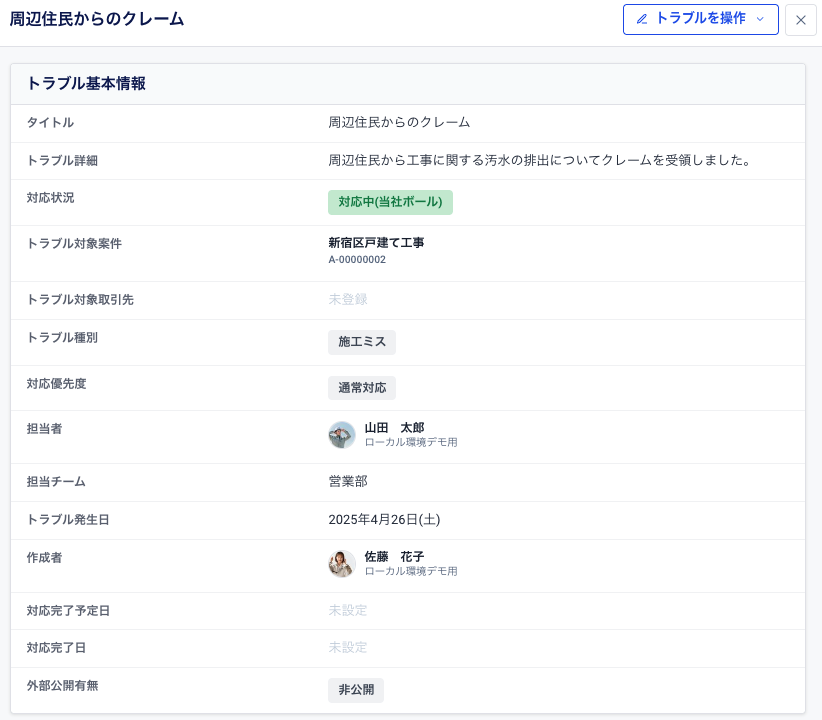The height and width of the screenshot is (720, 822).
Task: Click the 施工ミス trouble type badge
Action: 361,342
